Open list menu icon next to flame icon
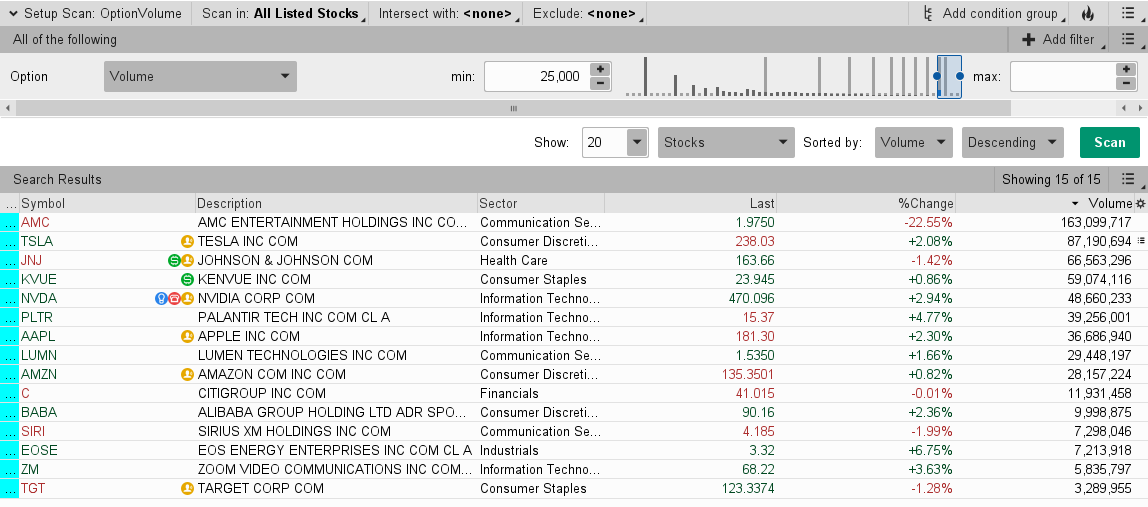Image resolution: width=1148 pixels, height=507 pixels. pyautogui.click(x=1128, y=13)
